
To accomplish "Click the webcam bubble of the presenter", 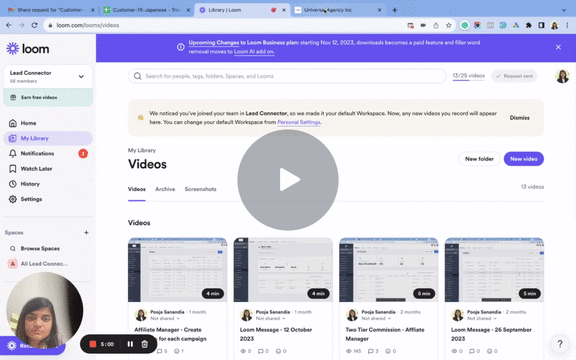I will click(x=44, y=310).
